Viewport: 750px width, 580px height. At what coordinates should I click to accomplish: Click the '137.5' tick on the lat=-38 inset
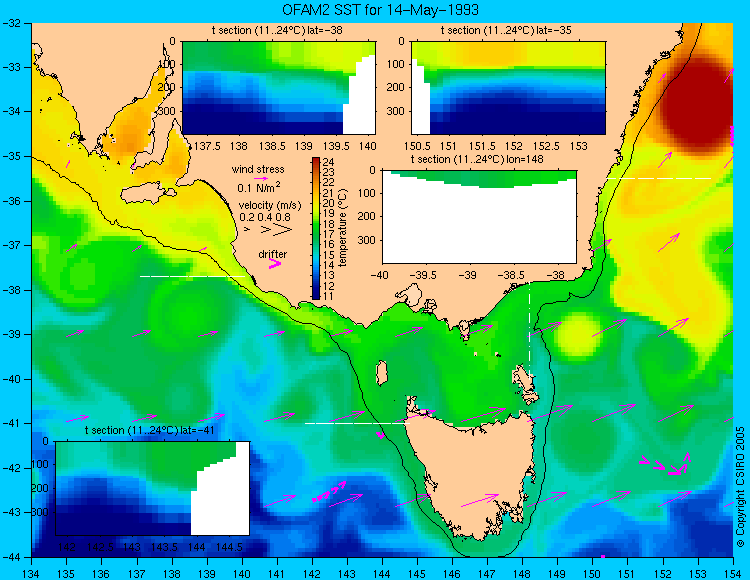[207, 146]
